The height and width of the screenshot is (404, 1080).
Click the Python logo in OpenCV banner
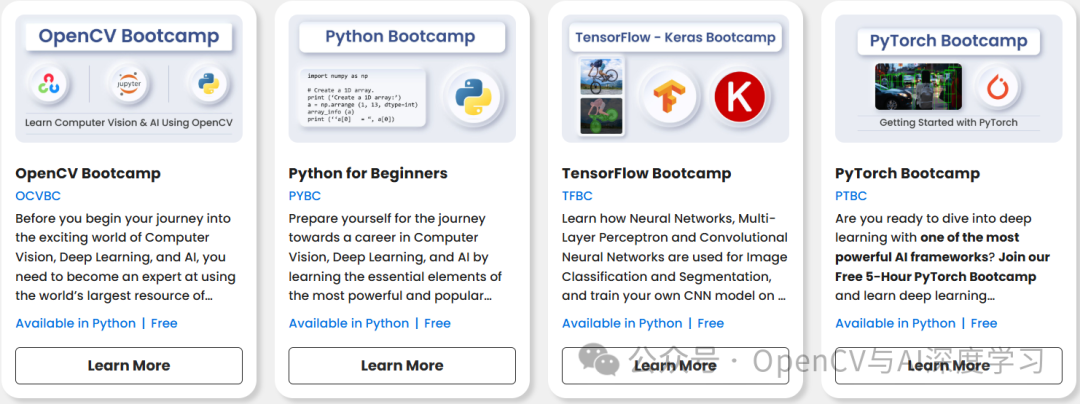coord(209,85)
